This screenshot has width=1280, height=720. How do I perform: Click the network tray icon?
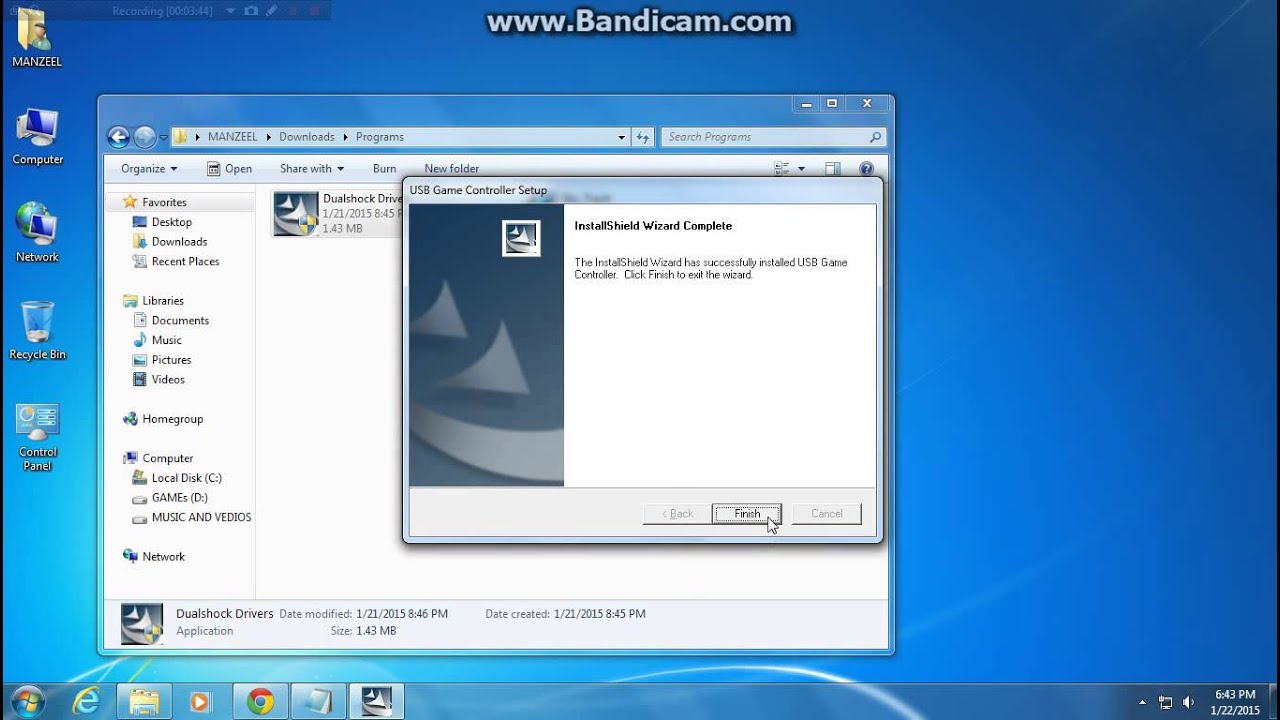pos(1165,702)
